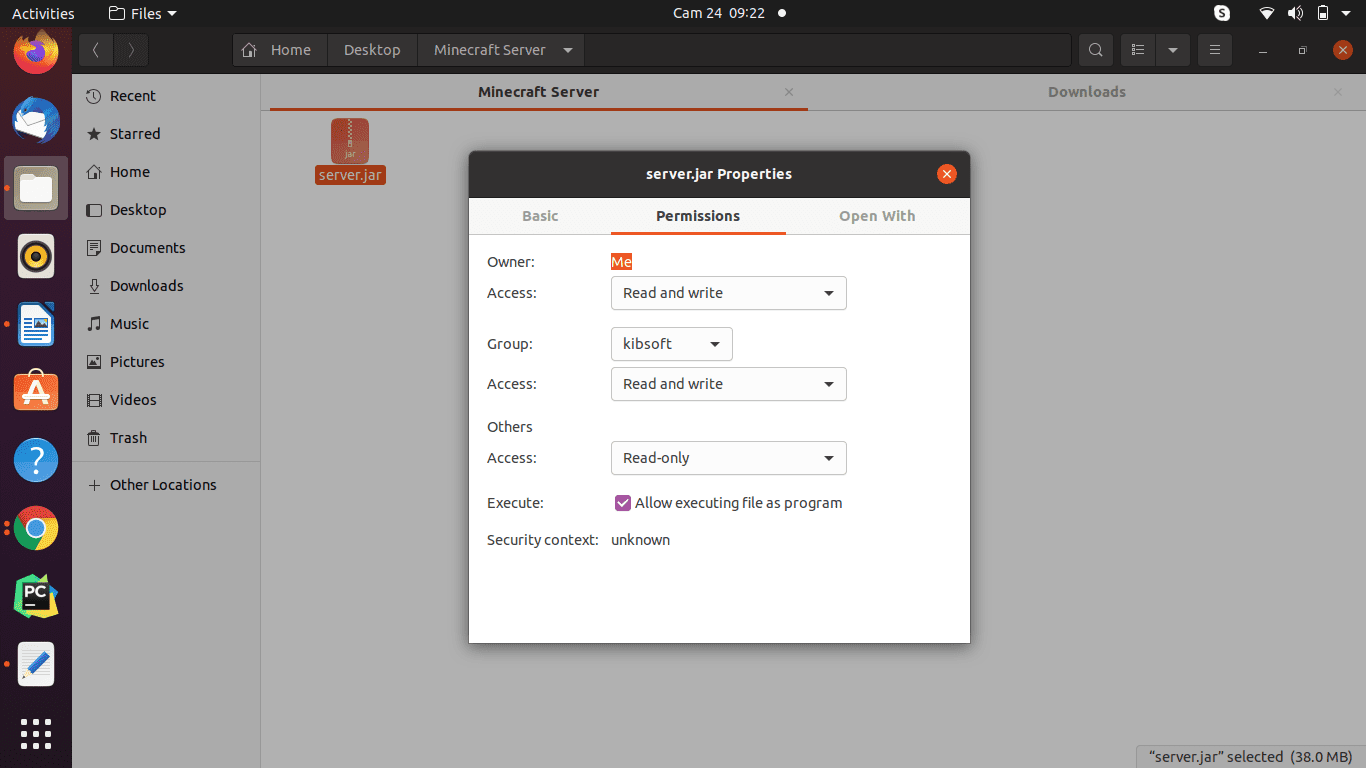Change Others Access from Read-only dropdown
This screenshot has height=768, width=1366.
tap(728, 458)
